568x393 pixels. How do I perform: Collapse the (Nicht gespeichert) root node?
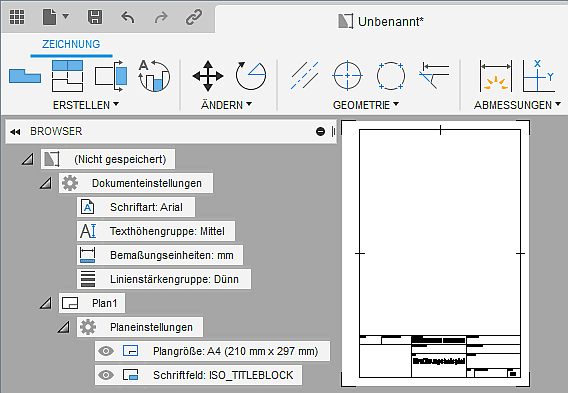28,159
